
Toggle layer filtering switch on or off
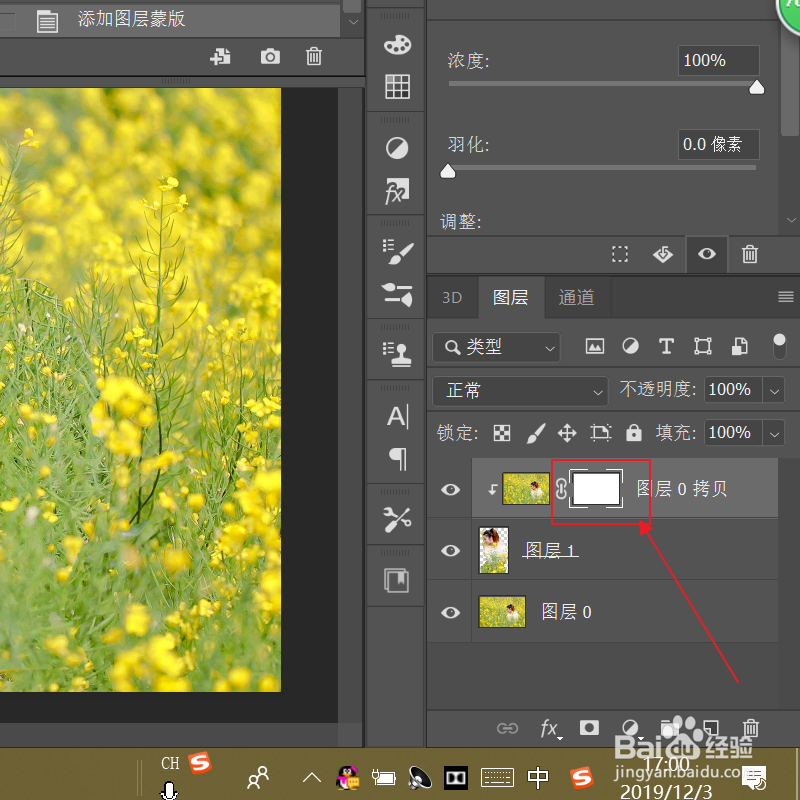click(x=780, y=346)
